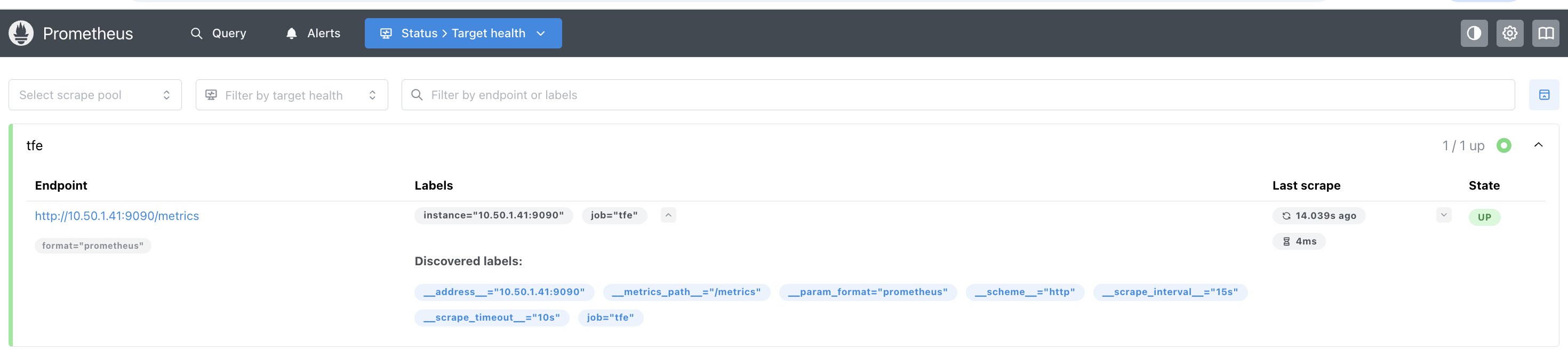Open the Filter by target health dropdown
1568x359 pixels.
pos(292,95)
